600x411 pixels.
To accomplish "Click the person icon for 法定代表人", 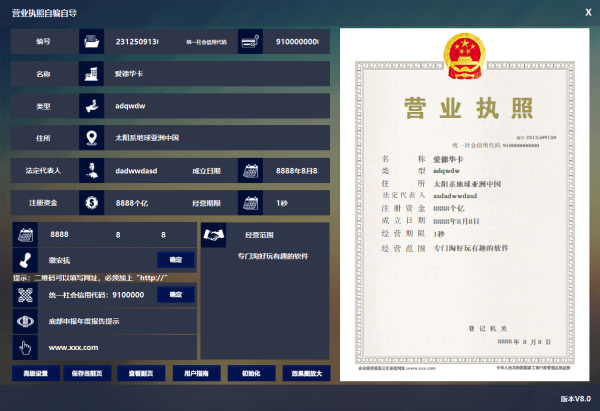I will coord(91,171).
